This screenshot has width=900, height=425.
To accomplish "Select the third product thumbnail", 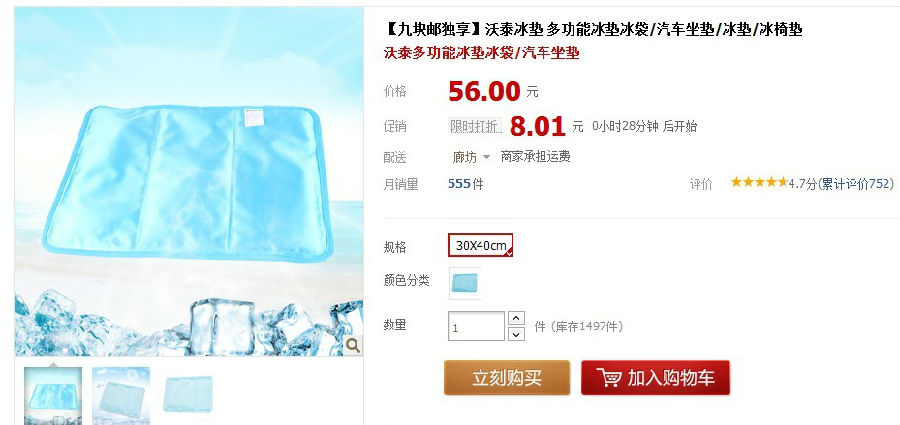I will tap(188, 394).
